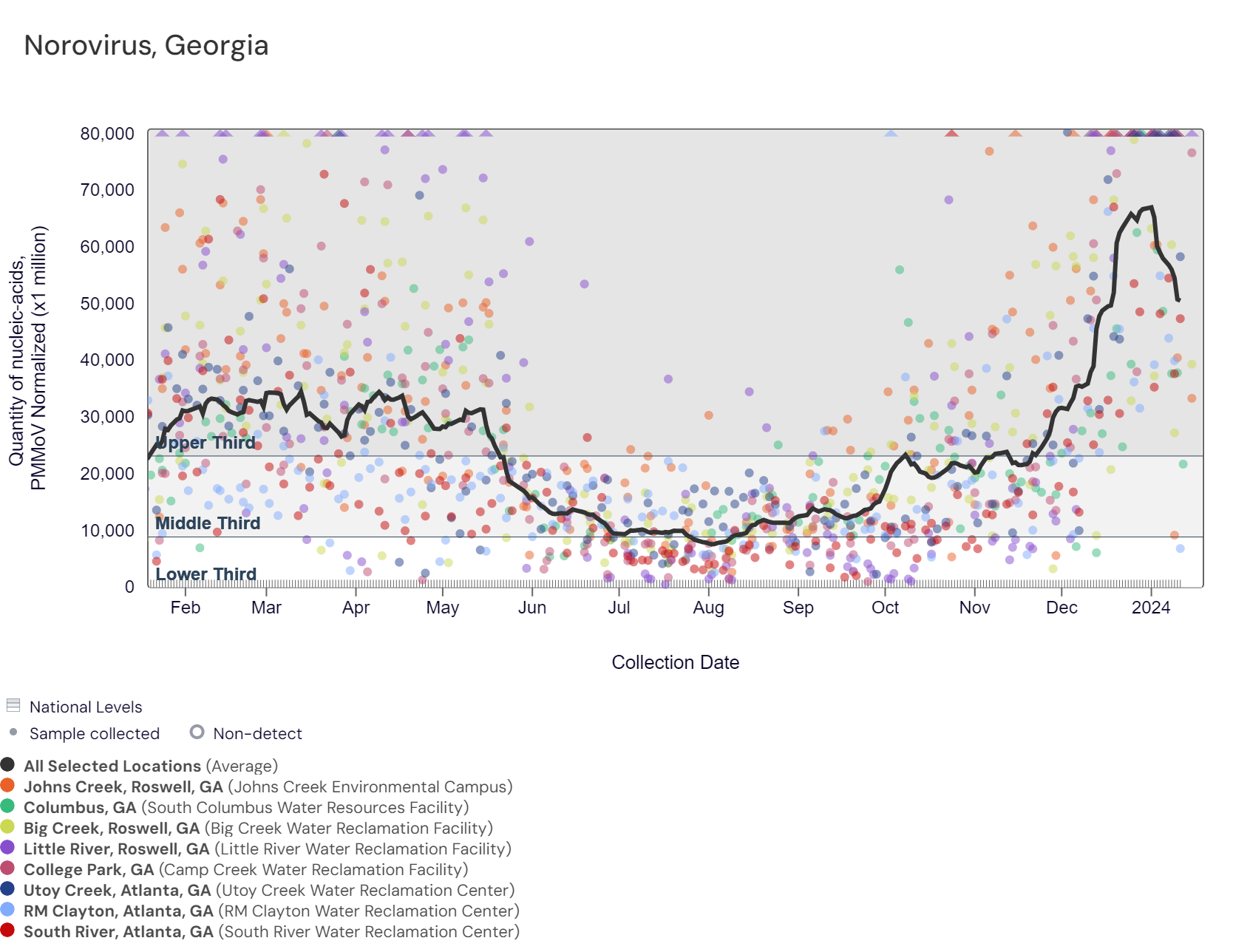Click the yellow-green Big Creek legend dot

coord(8,826)
